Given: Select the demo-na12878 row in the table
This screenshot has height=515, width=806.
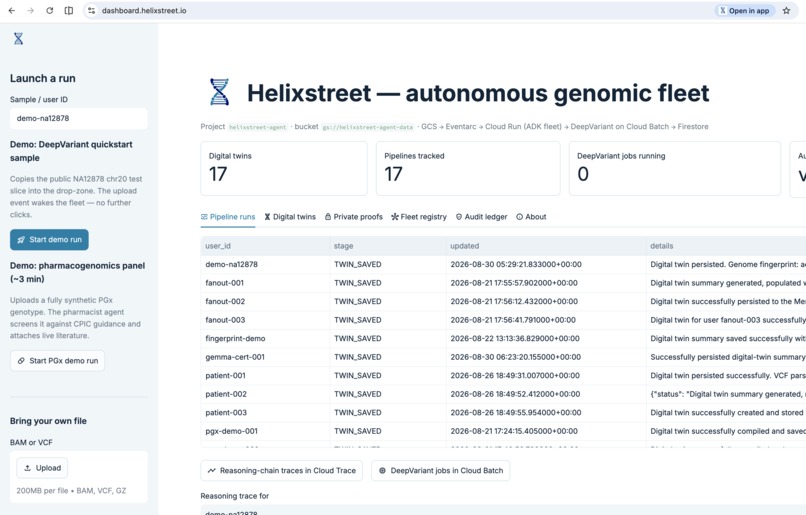Looking at the screenshot, I should [503, 264].
